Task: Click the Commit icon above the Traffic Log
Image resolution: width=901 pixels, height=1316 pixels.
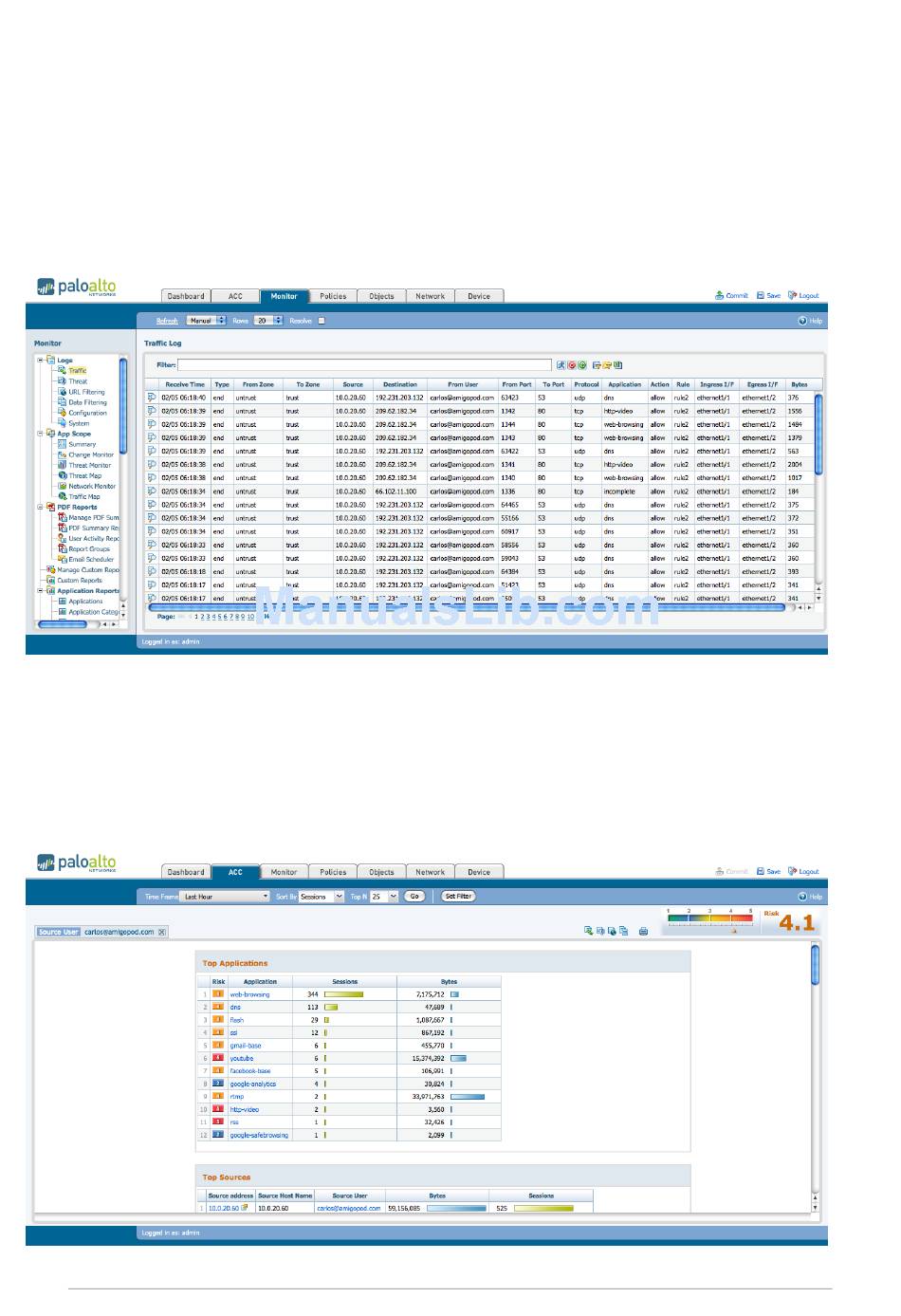Action: pyautogui.click(x=720, y=296)
